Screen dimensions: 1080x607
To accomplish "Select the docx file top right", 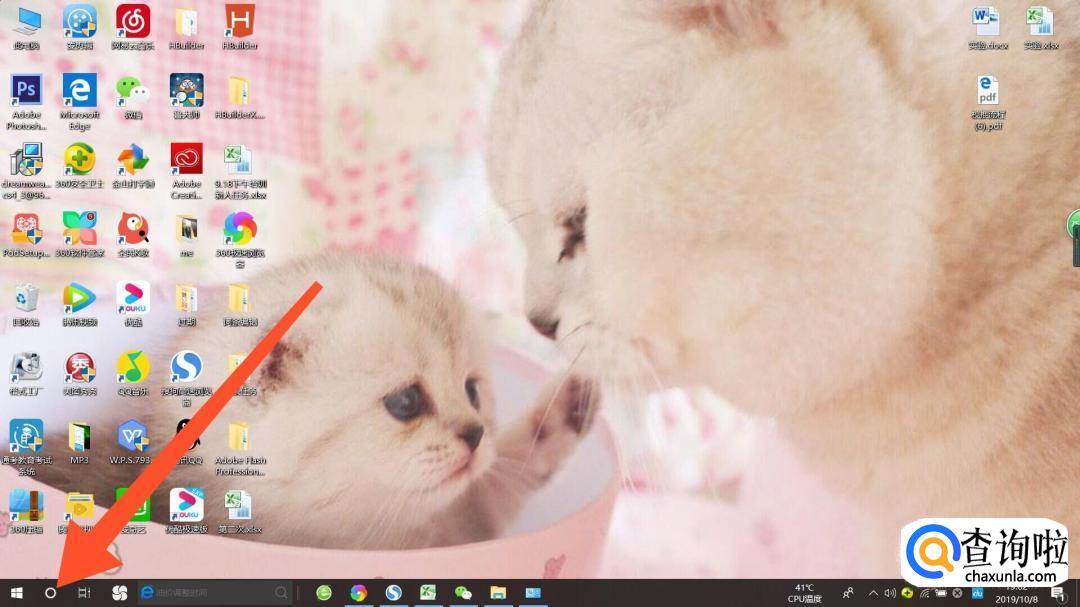I will [988, 28].
